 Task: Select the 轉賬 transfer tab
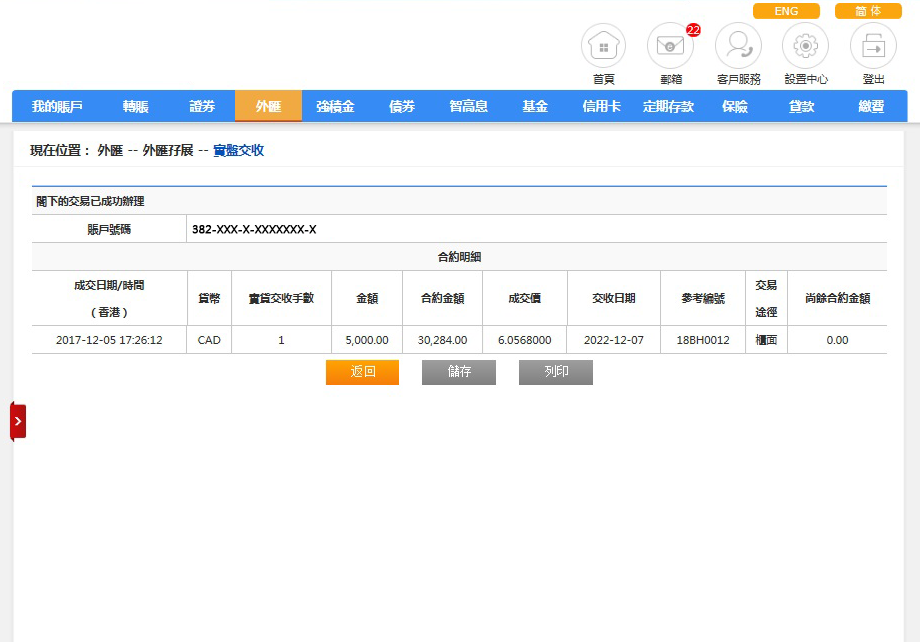point(136,106)
